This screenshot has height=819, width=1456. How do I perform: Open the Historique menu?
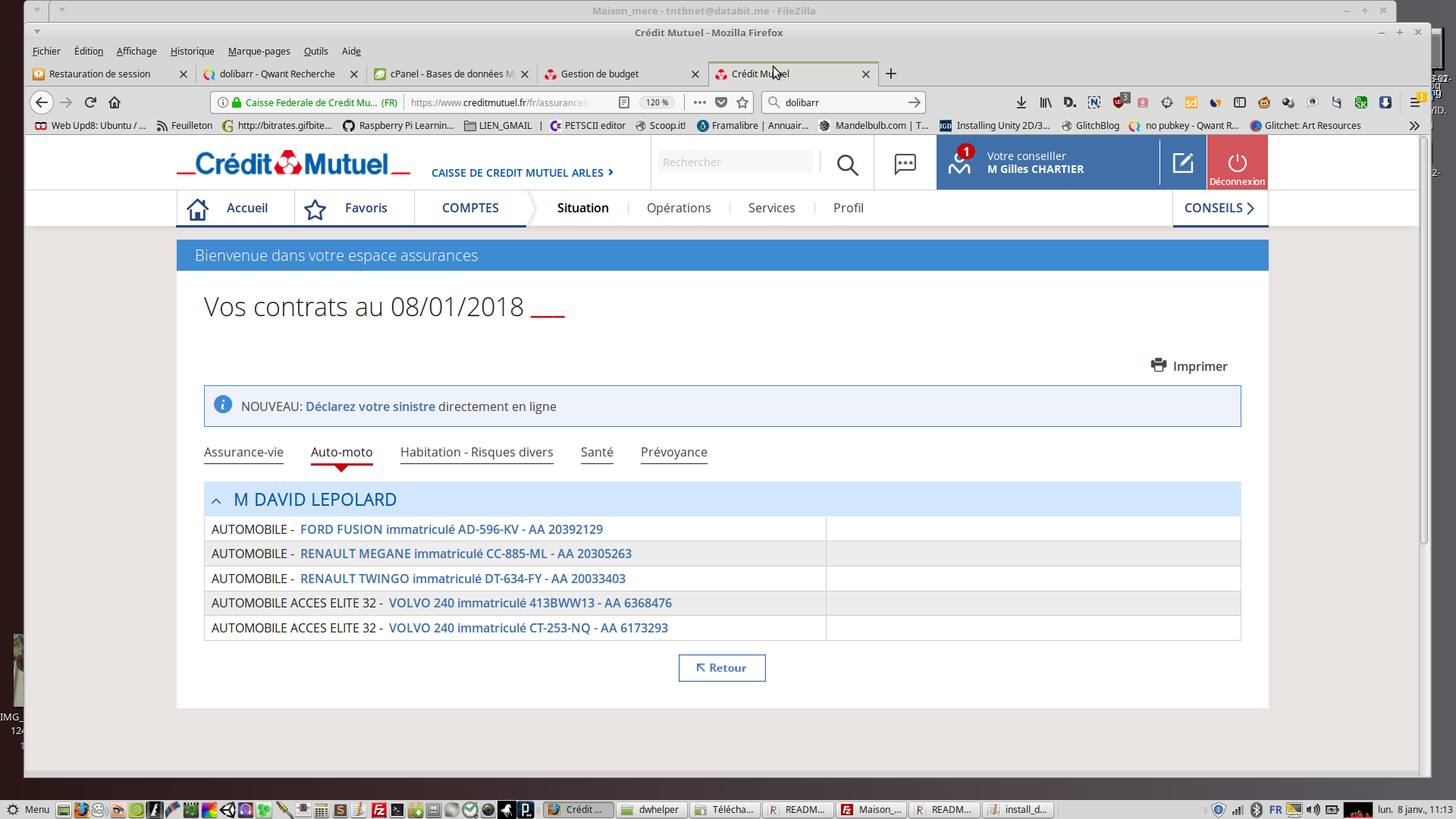(192, 52)
